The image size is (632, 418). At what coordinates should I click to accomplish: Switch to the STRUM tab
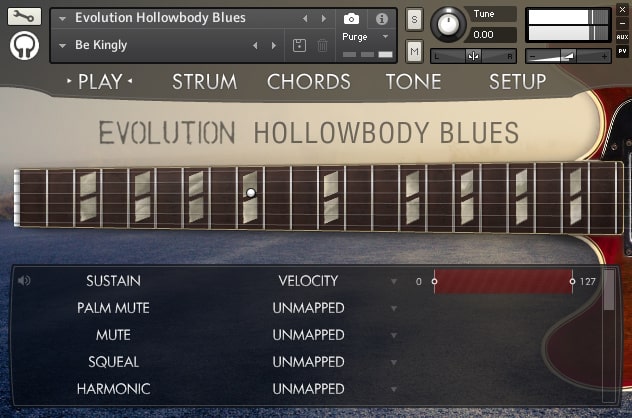click(x=205, y=82)
